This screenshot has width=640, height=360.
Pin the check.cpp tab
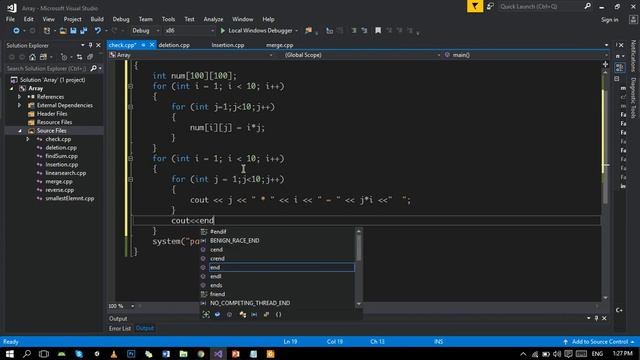[x=144, y=45]
